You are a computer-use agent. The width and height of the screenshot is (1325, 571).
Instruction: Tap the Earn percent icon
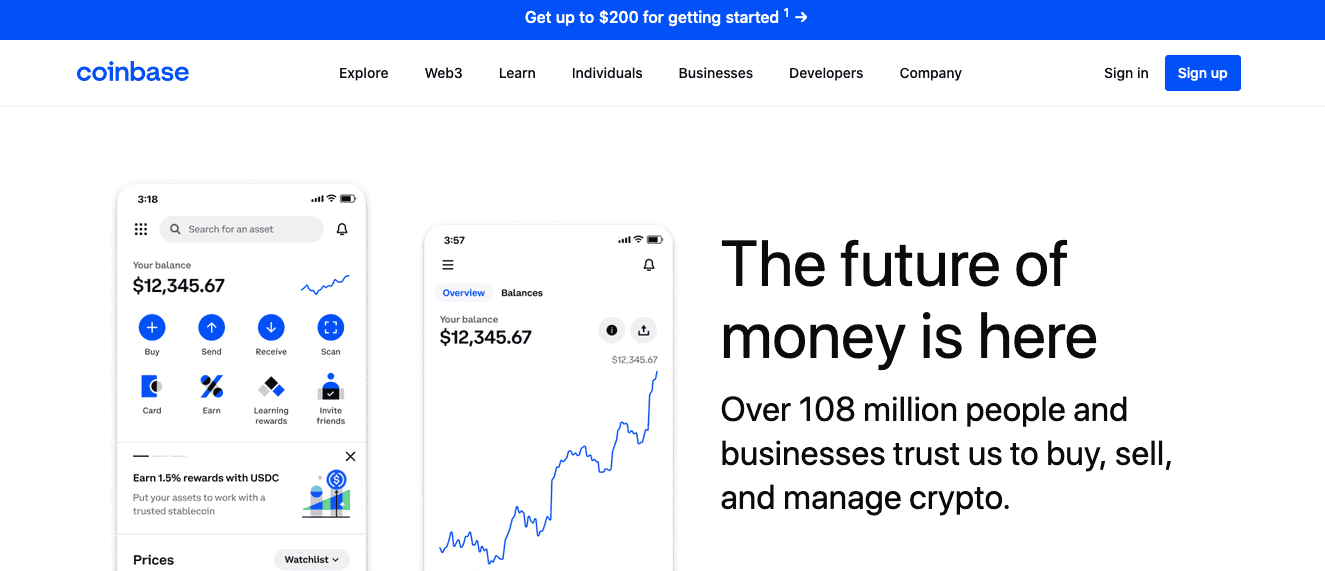click(211, 386)
